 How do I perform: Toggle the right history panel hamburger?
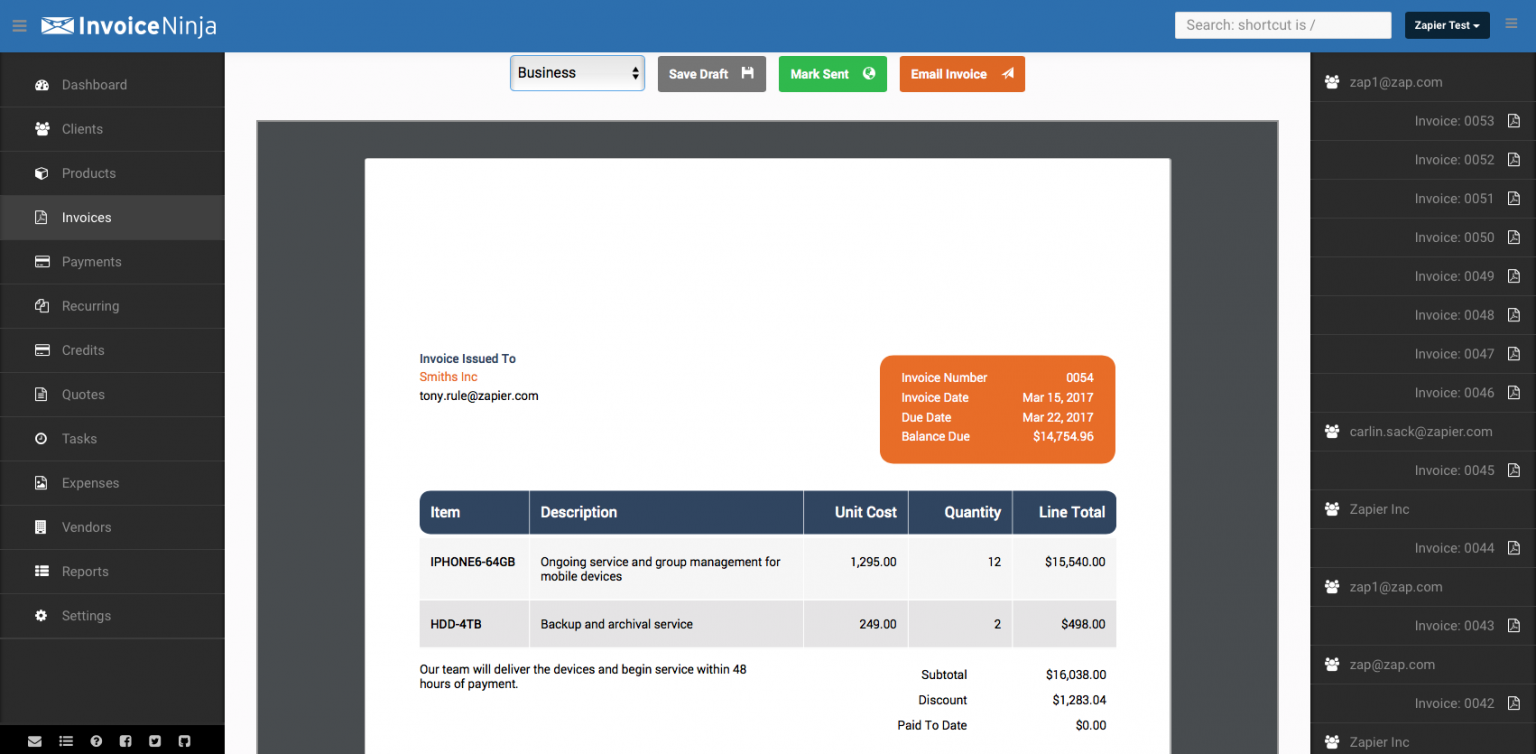[1511, 25]
